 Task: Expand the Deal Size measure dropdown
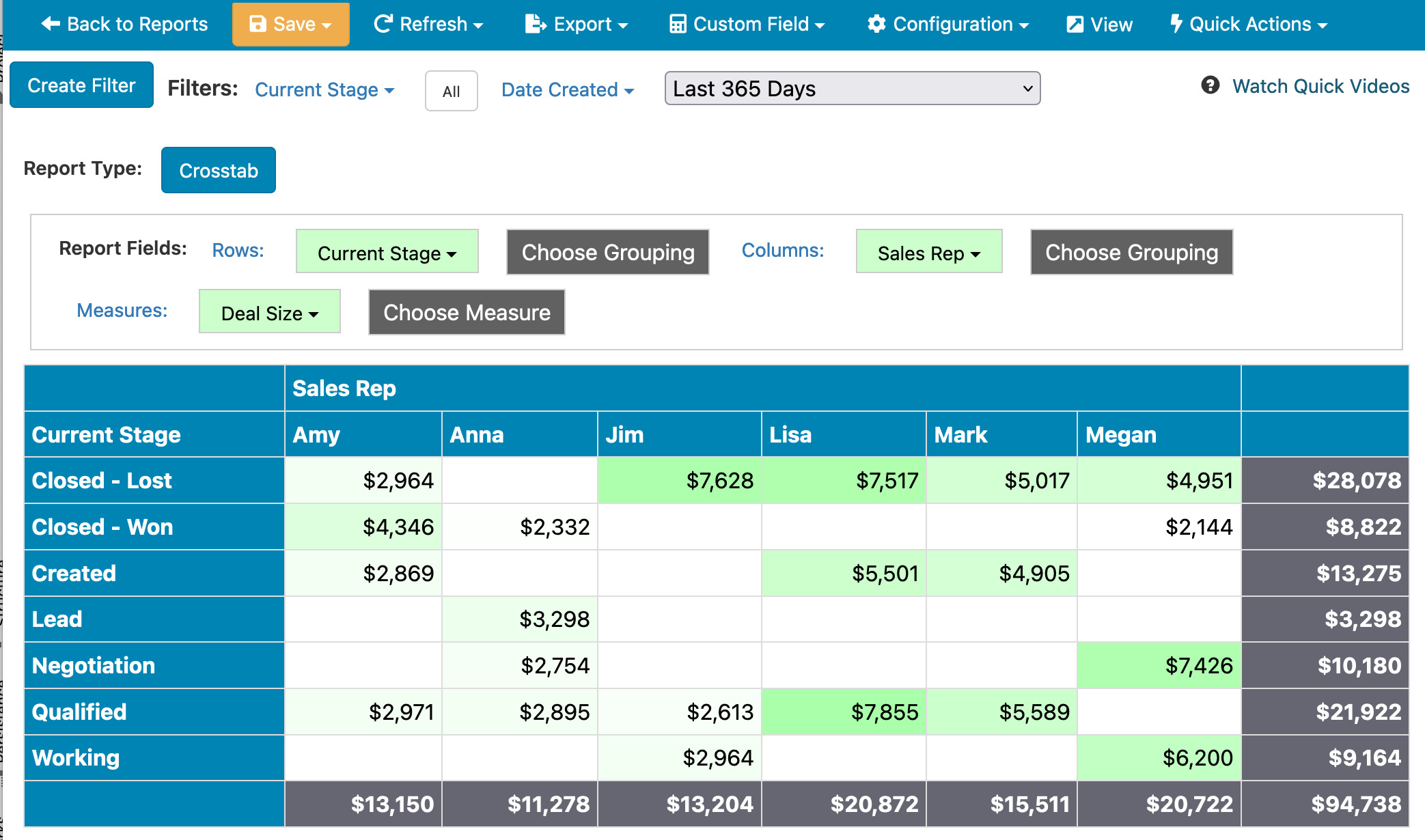pyautogui.click(x=269, y=313)
